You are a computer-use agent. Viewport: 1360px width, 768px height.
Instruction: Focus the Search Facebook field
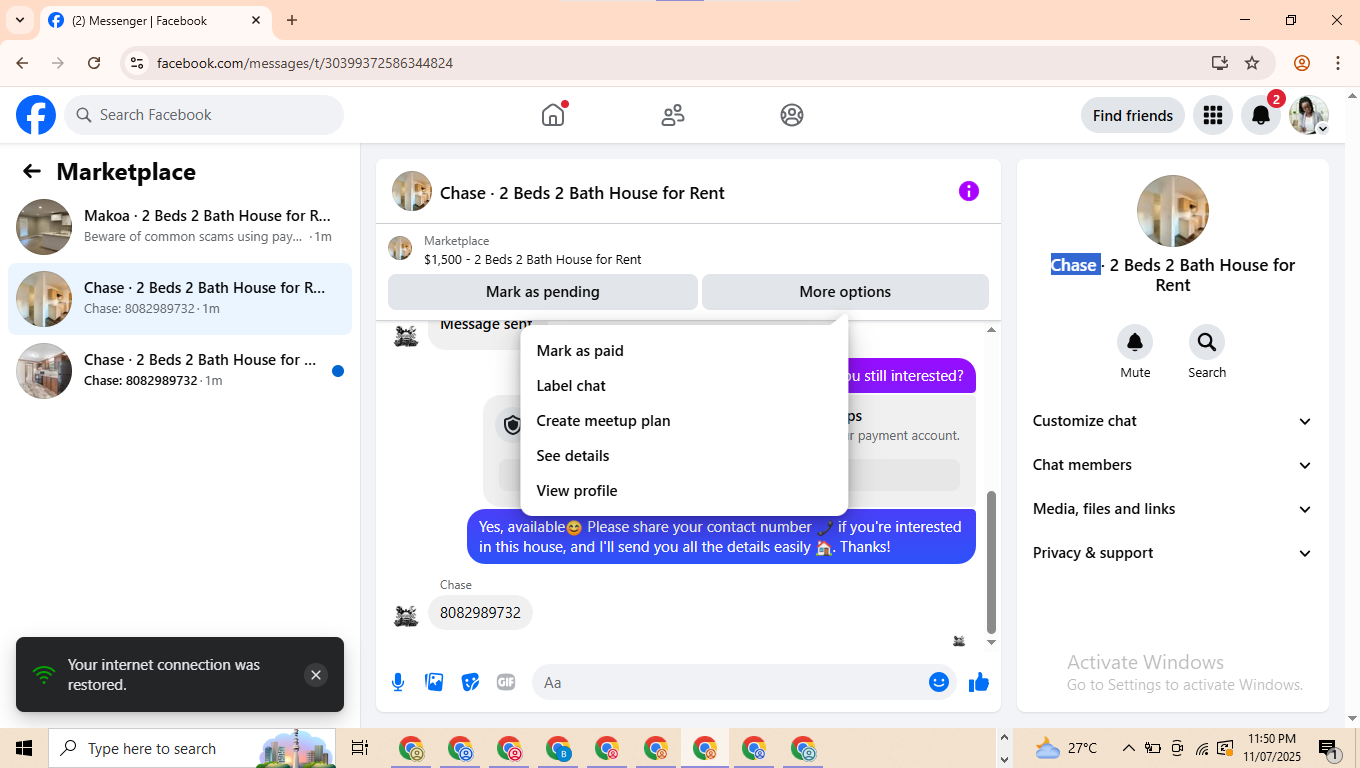(204, 115)
